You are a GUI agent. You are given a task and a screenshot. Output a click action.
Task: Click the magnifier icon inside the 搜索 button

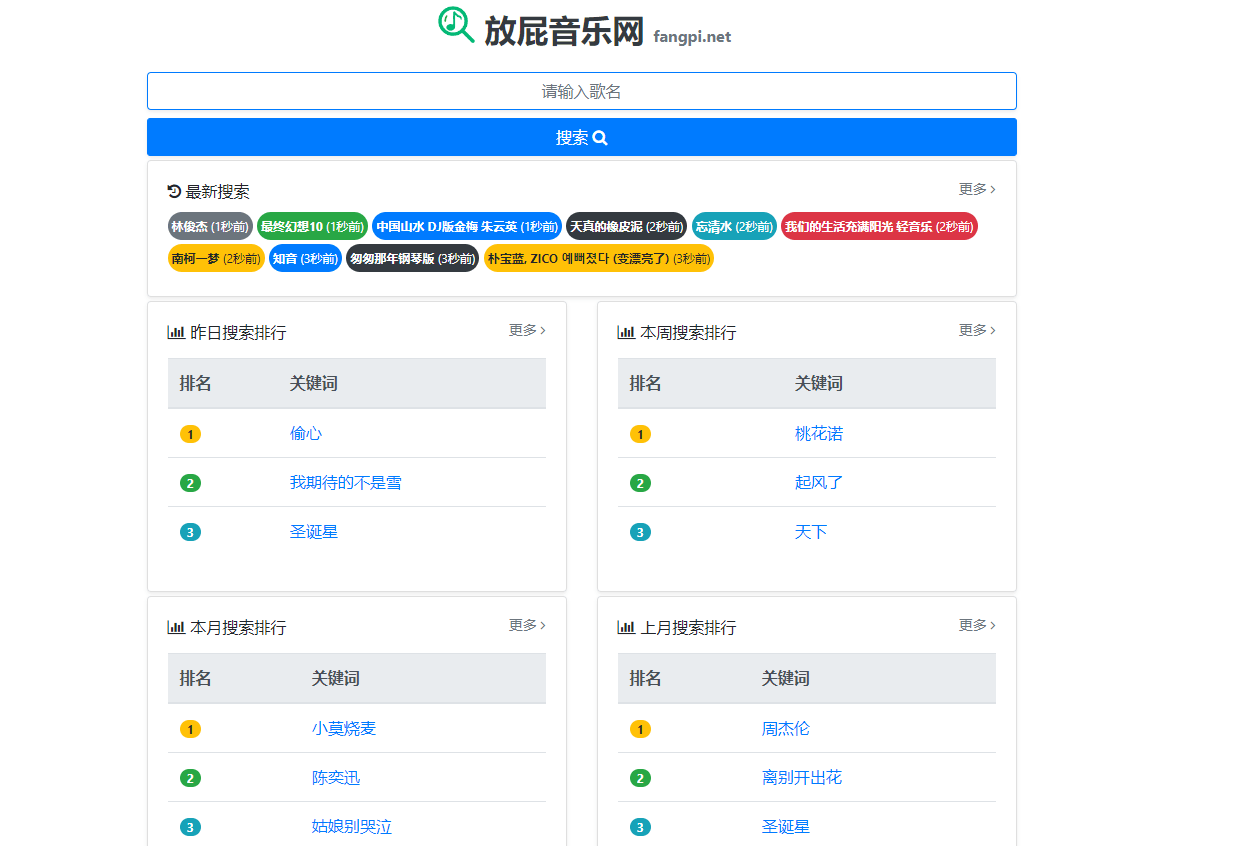(600, 138)
